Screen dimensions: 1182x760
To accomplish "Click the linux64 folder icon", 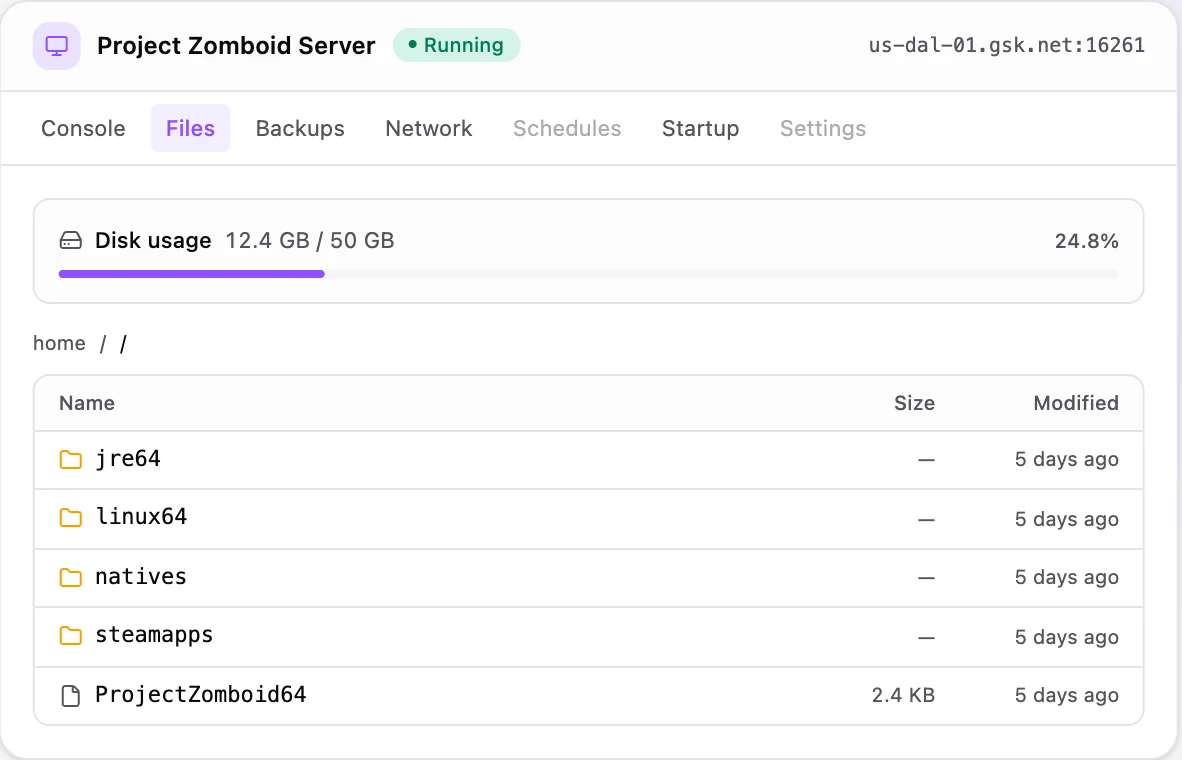I will point(71,517).
